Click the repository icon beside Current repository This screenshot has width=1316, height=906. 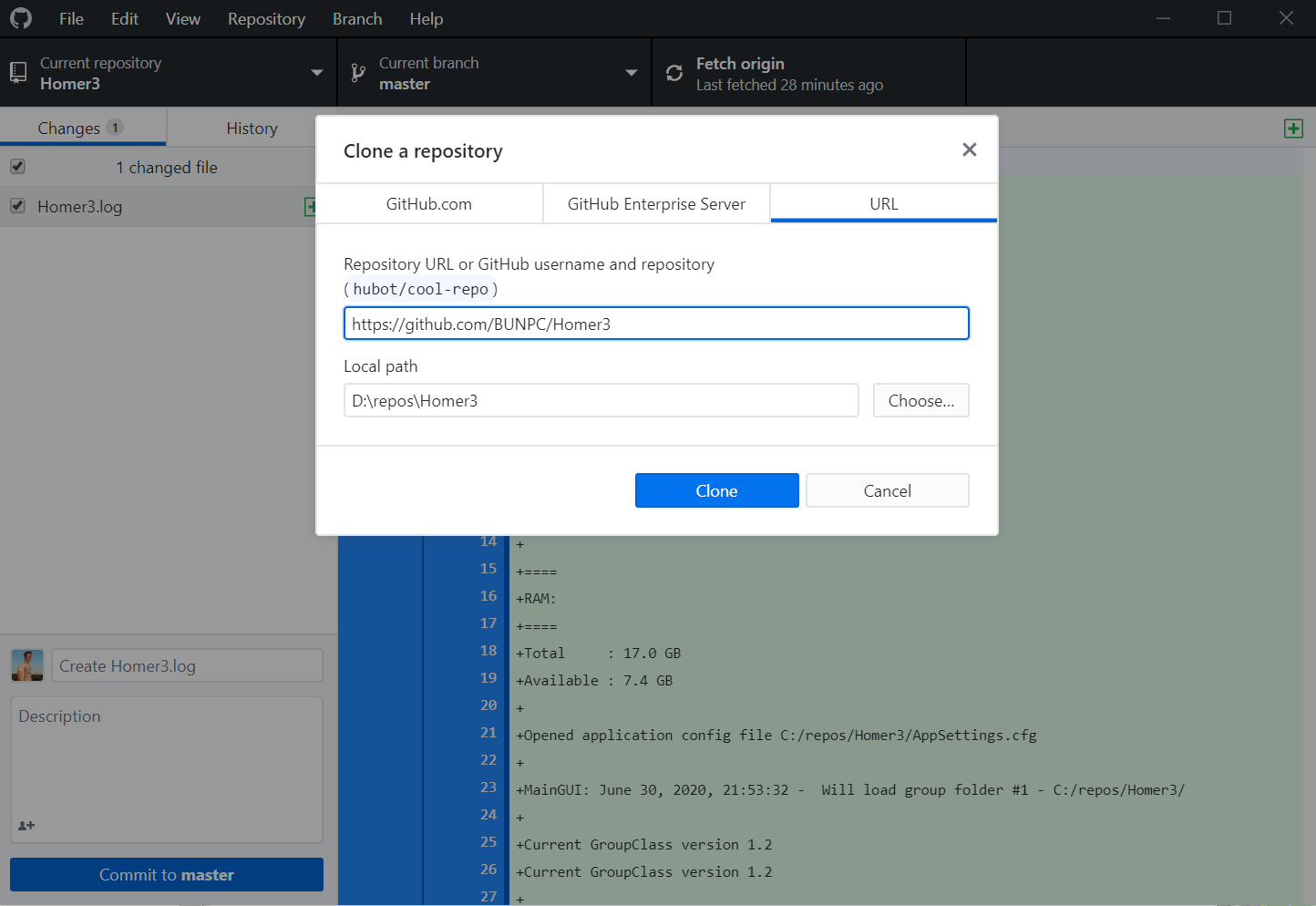[x=18, y=73]
